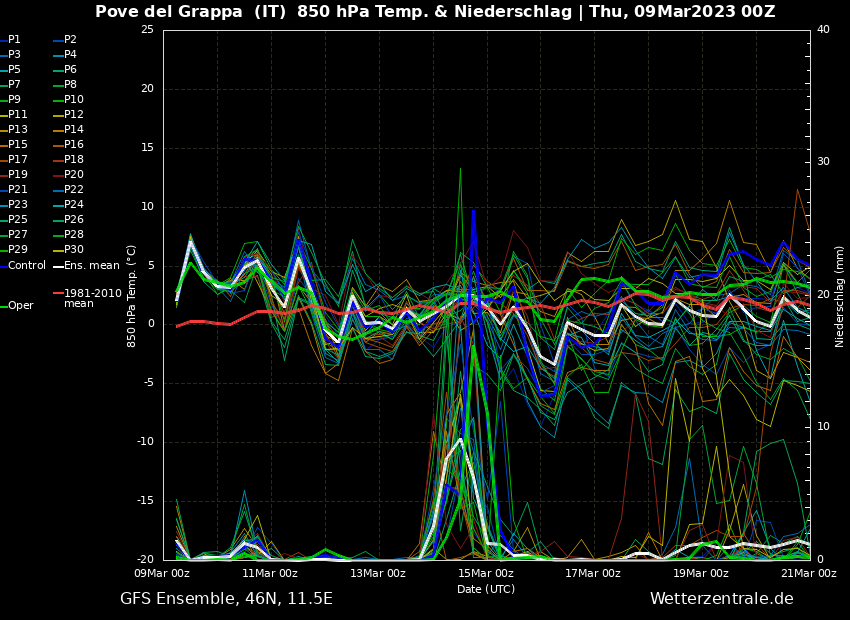Click the P21 legend entry

pos(14,189)
